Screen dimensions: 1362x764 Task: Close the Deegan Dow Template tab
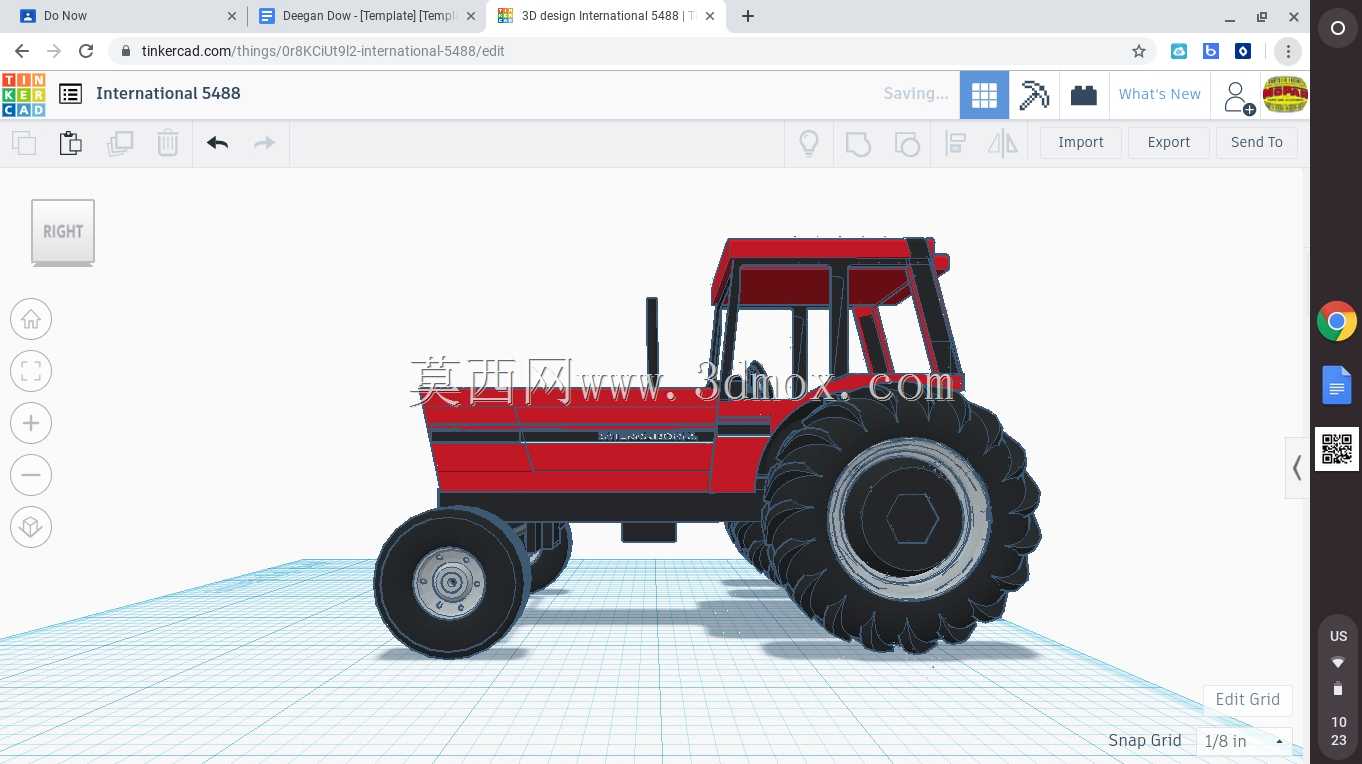[471, 16]
